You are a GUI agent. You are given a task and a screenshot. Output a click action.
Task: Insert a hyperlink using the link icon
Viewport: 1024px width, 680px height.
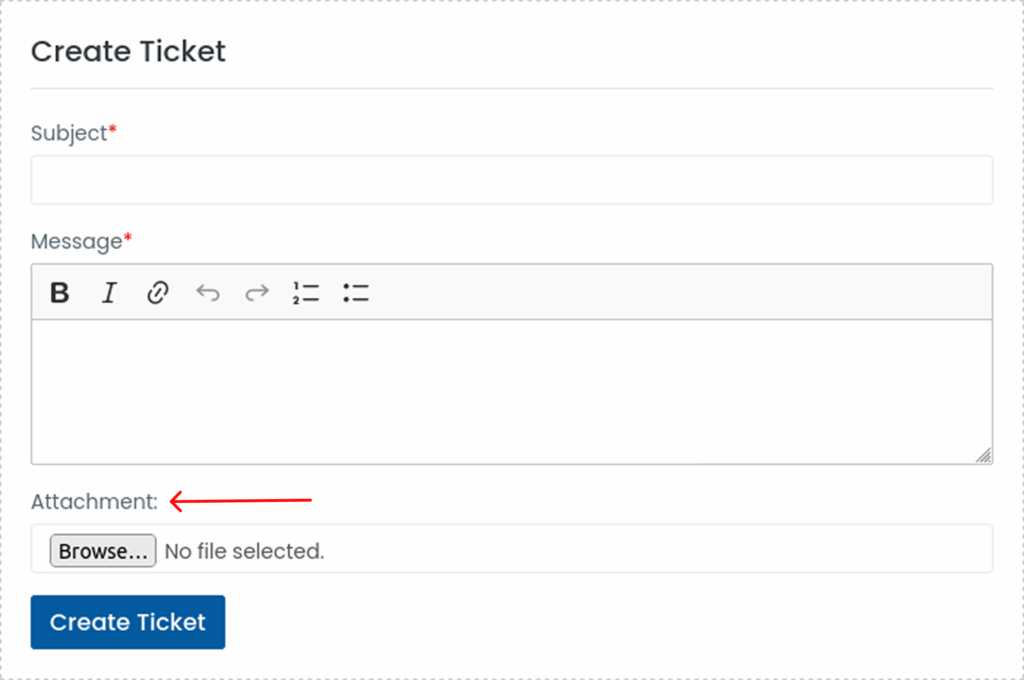pyautogui.click(x=157, y=293)
